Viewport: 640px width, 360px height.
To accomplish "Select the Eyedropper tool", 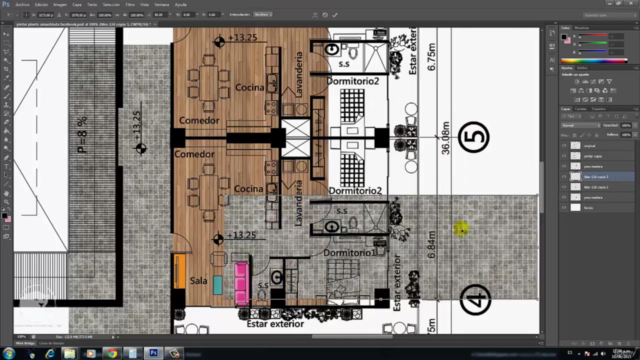I will pyautogui.click(x=6, y=78).
